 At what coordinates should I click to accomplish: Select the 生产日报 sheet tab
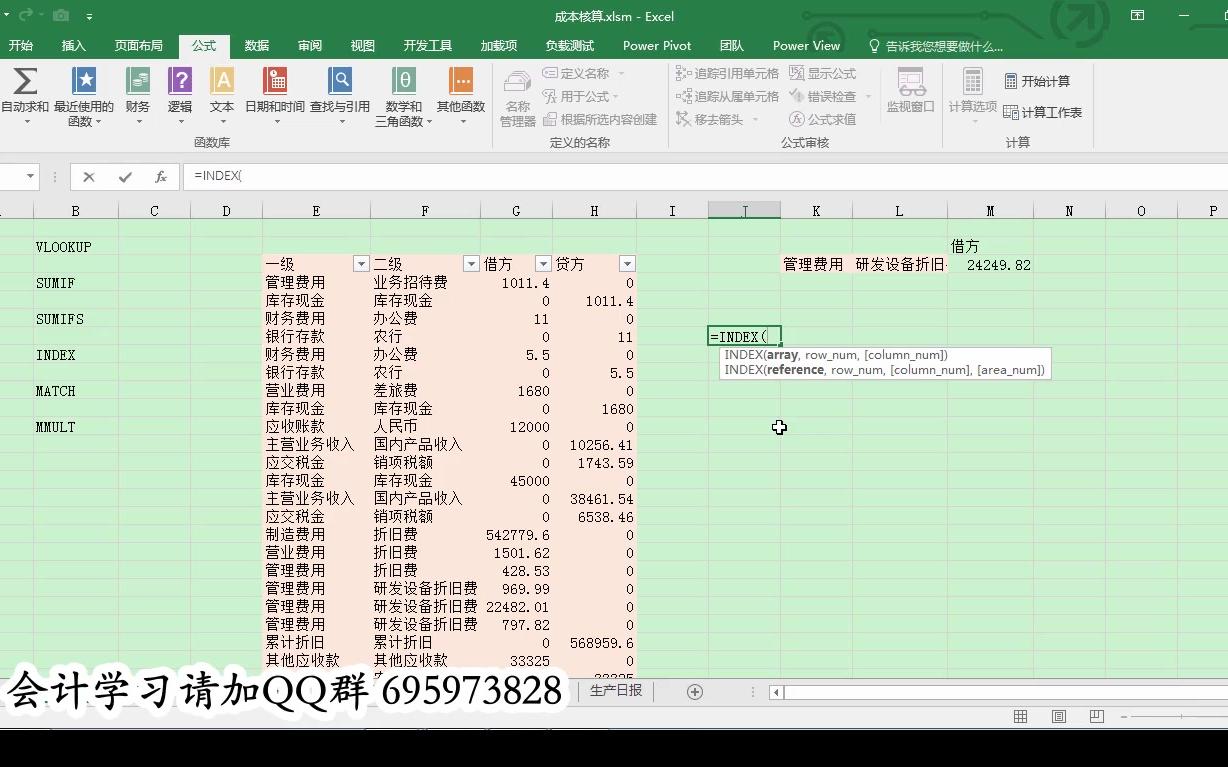pyautogui.click(x=614, y=690)
